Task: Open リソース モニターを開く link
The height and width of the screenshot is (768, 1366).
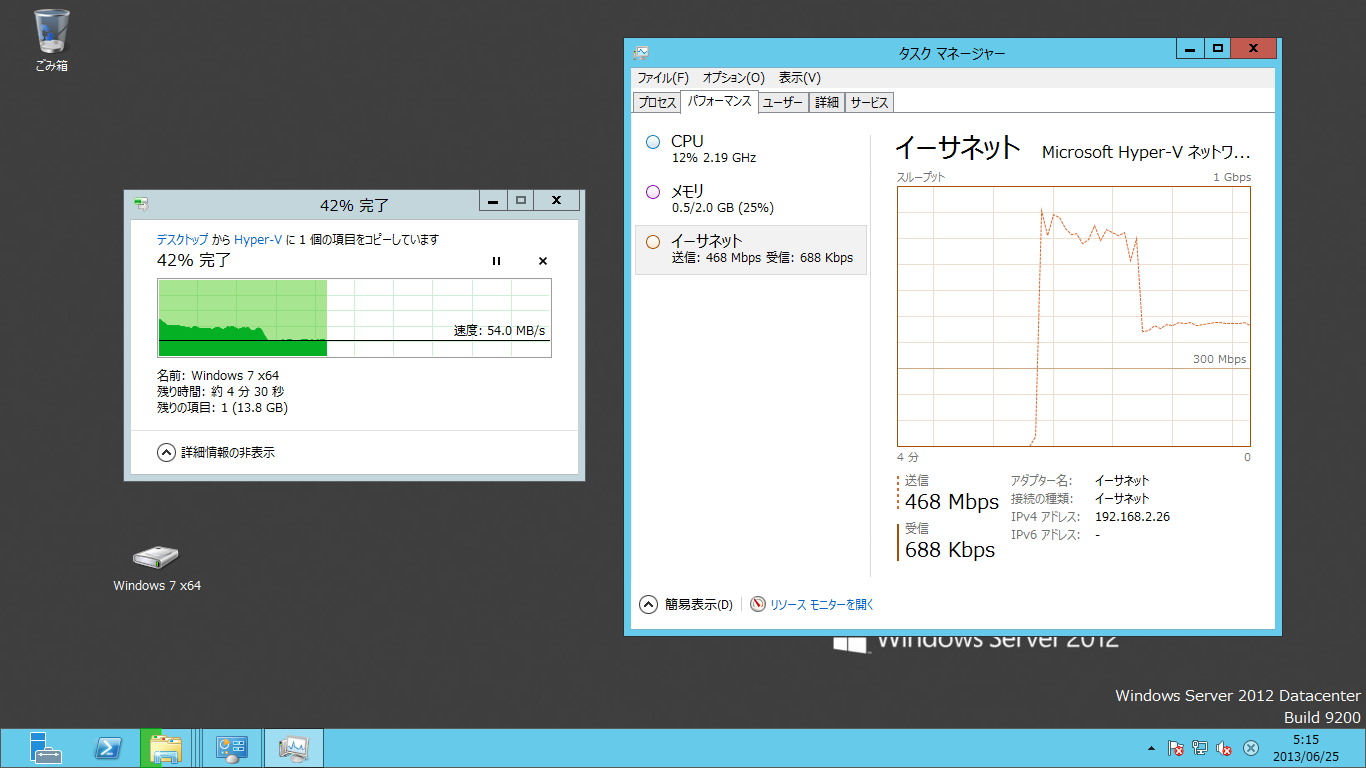Action: coord(822,605)
